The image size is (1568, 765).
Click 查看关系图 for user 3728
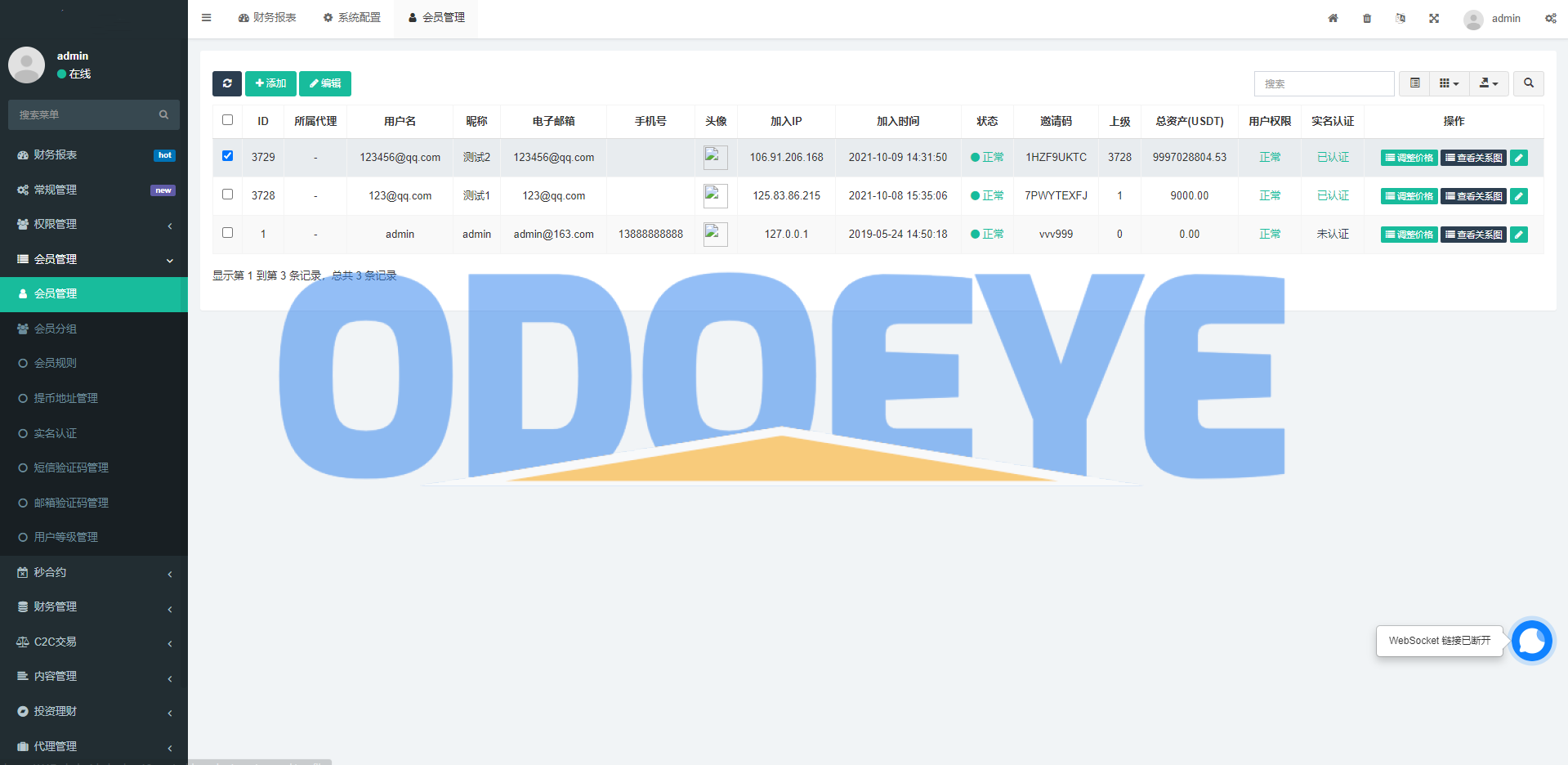[1473, 196]
